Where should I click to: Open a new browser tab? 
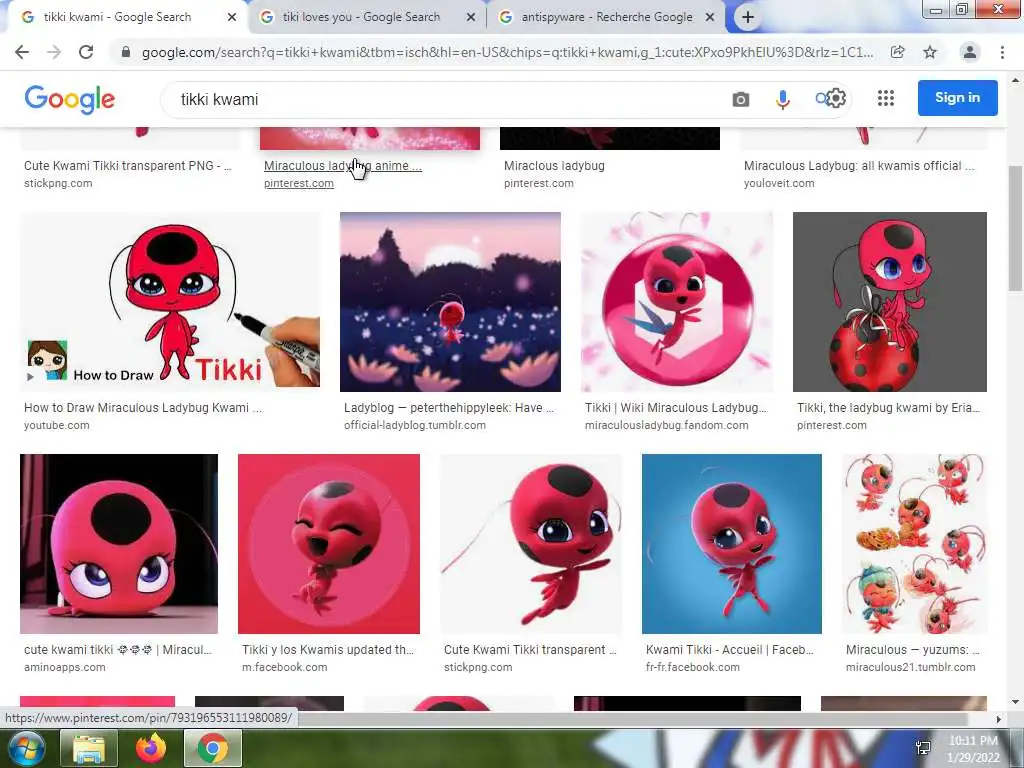point(748,18)
